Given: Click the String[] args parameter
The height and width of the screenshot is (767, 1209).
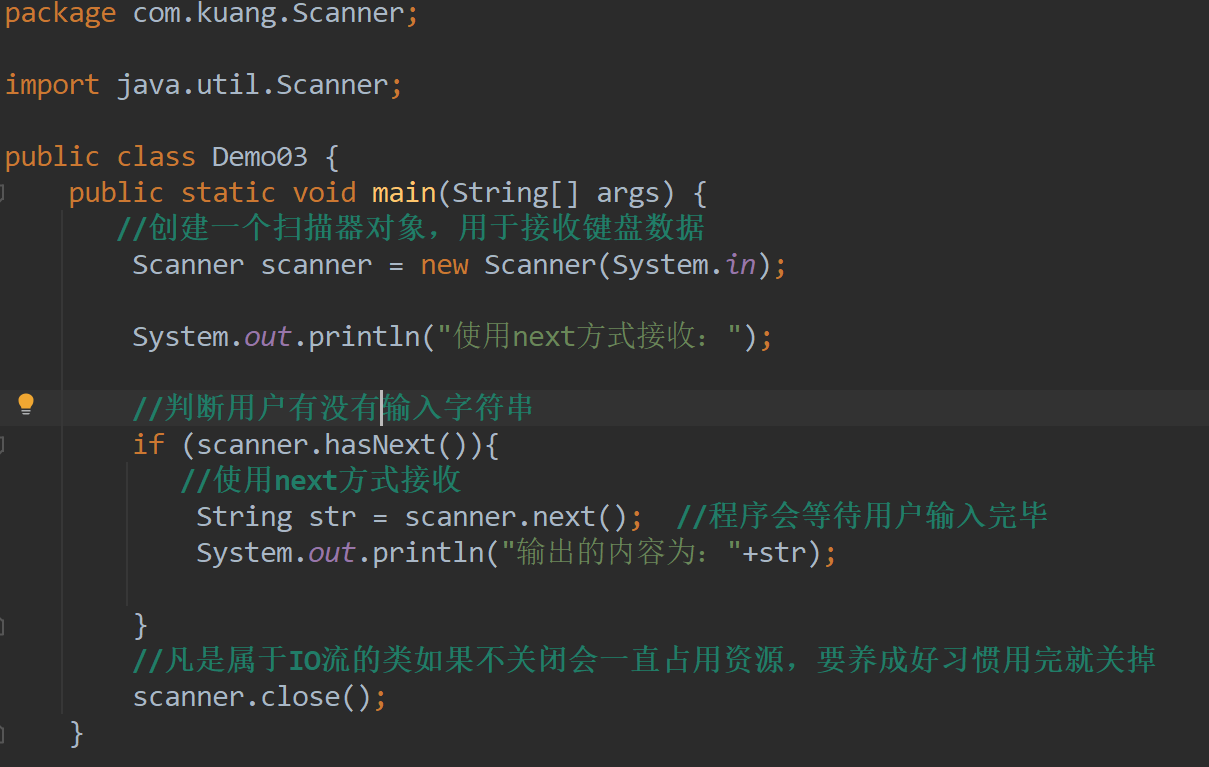Looking at the screenshot, I should coord(556,192).
